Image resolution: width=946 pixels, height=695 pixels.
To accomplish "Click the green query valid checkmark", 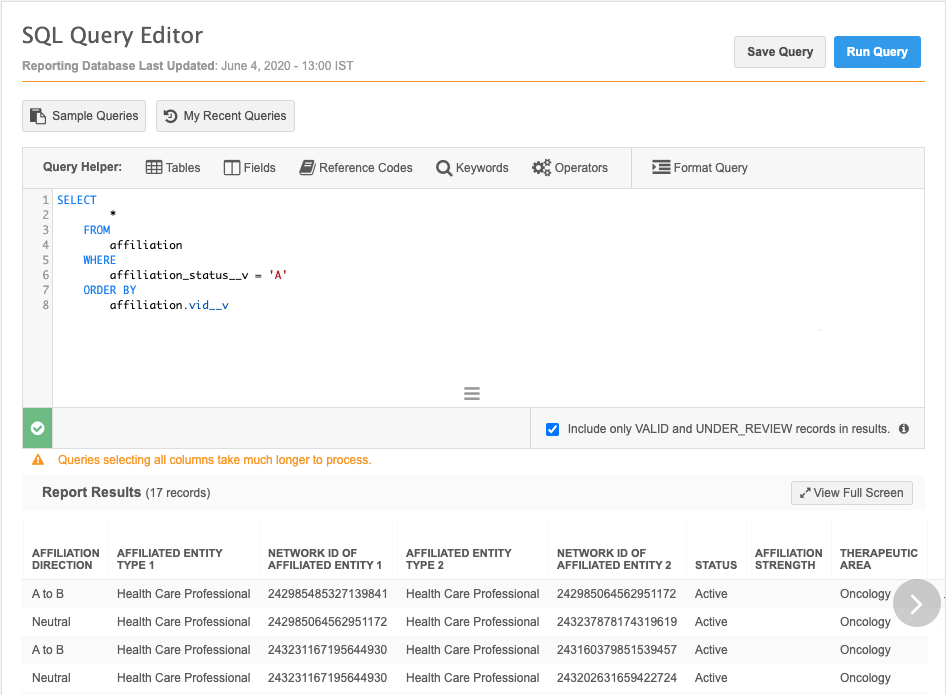I will point(37,428).
